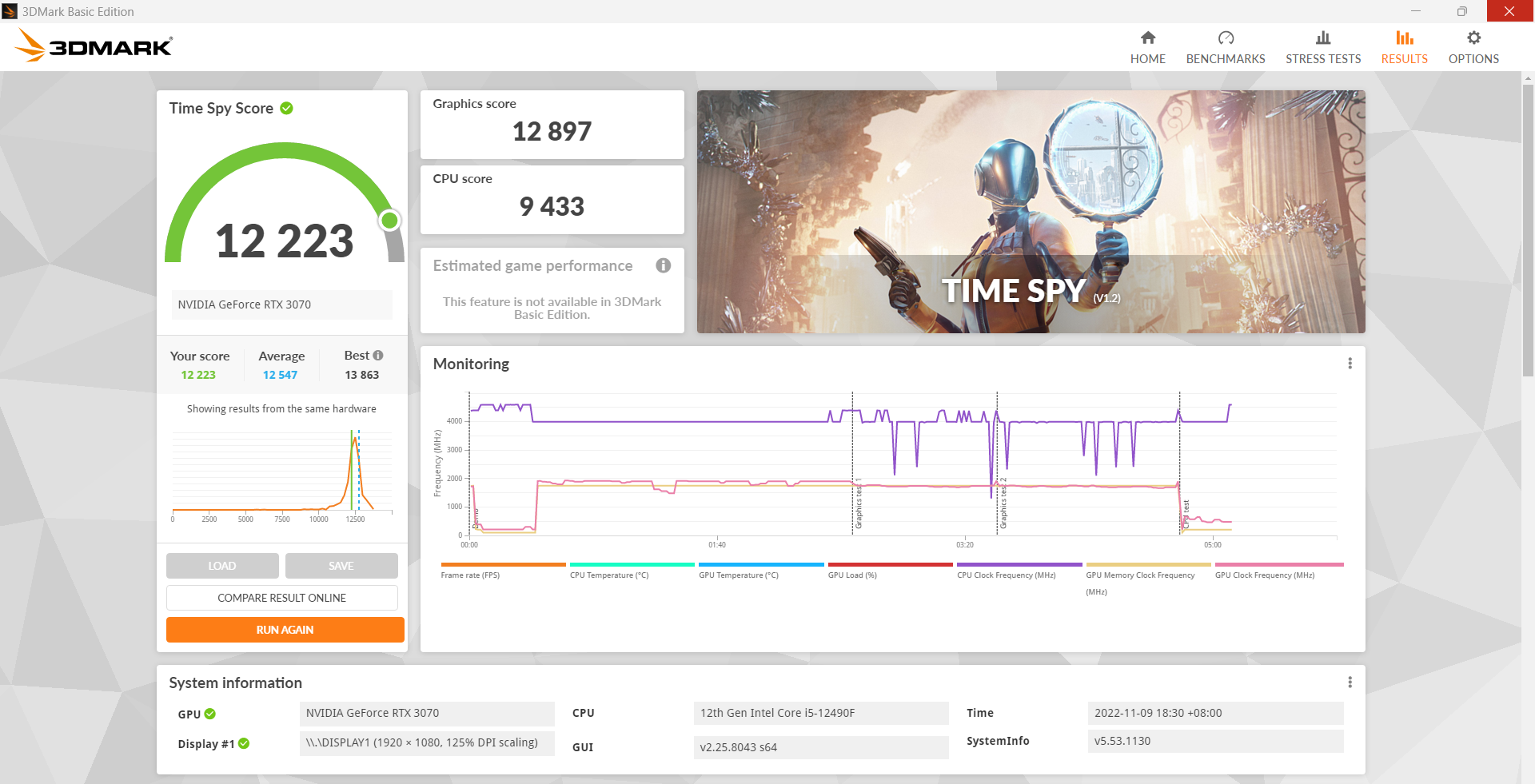Switch to Benchmarks tab
The image size is (1535, 784).
click(1226, 48)
